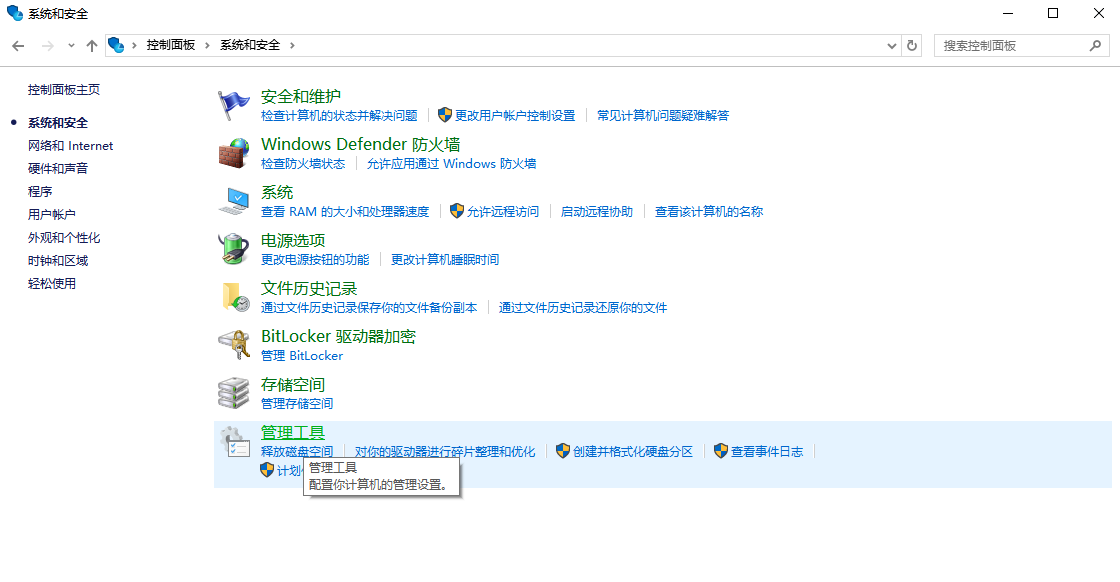Open Windows Defender 防火墙 heading

pyautogui.click(x=360, y=144)
